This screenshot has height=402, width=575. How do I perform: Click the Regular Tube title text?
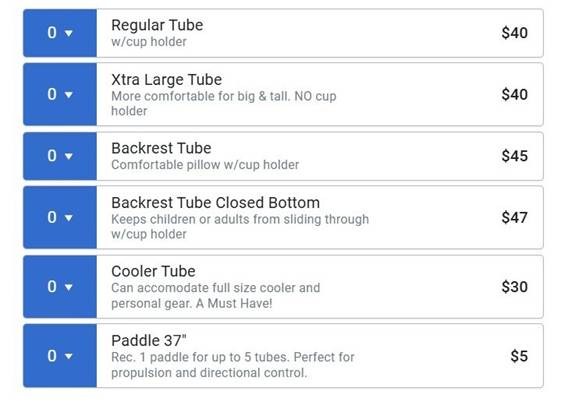tap(157, 25)
